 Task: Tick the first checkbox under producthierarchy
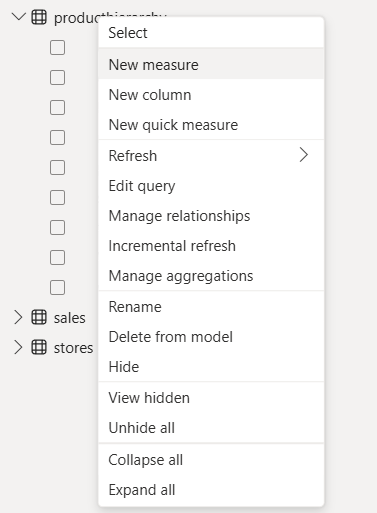tap(57, 48)
